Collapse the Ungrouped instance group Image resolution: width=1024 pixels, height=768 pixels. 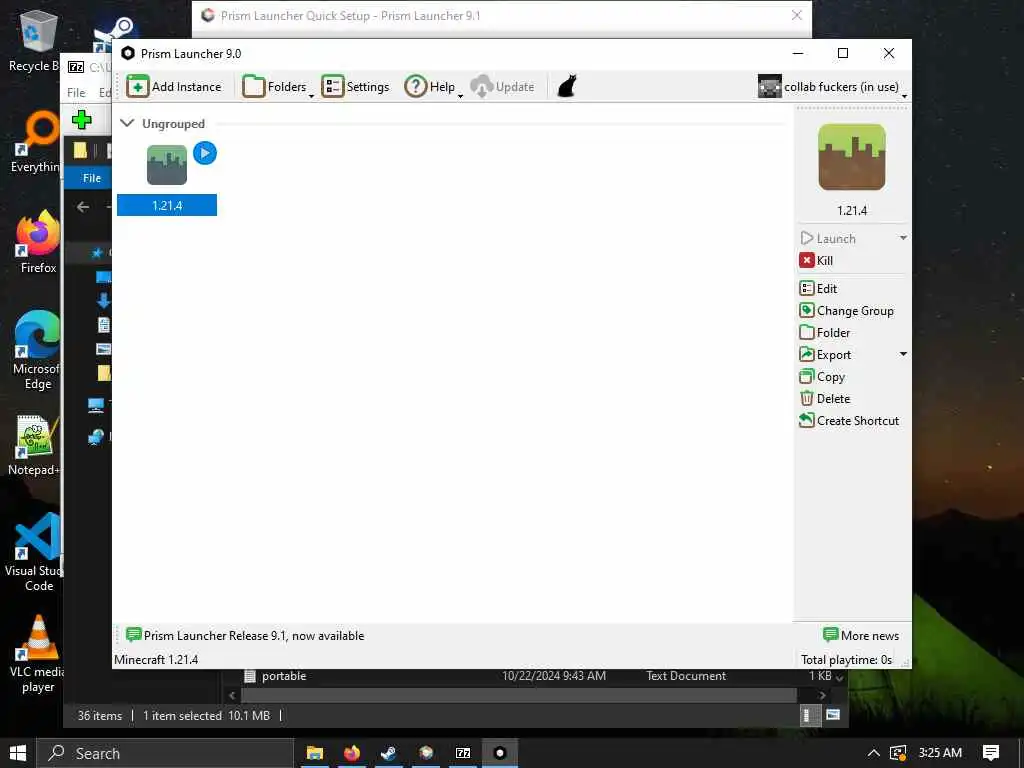tap(127, 123)
